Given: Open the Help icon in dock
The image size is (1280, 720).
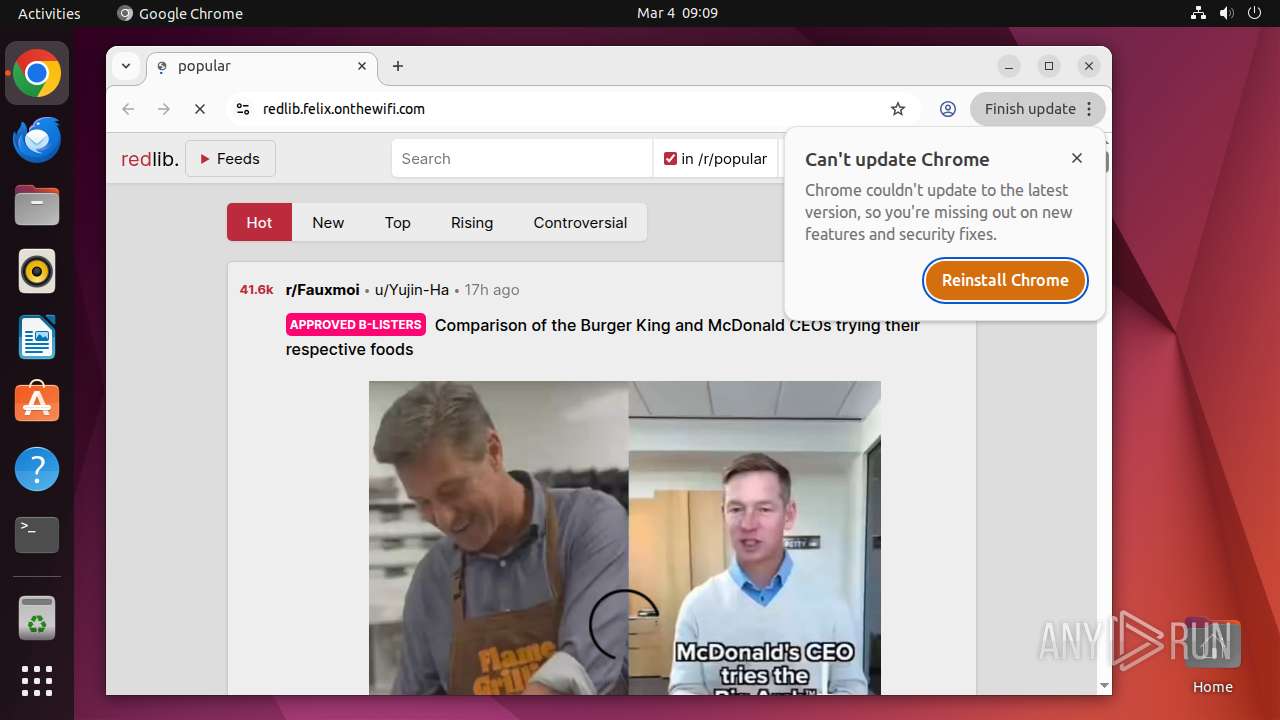Looking at the screenshot, I should tap(37, 469).
